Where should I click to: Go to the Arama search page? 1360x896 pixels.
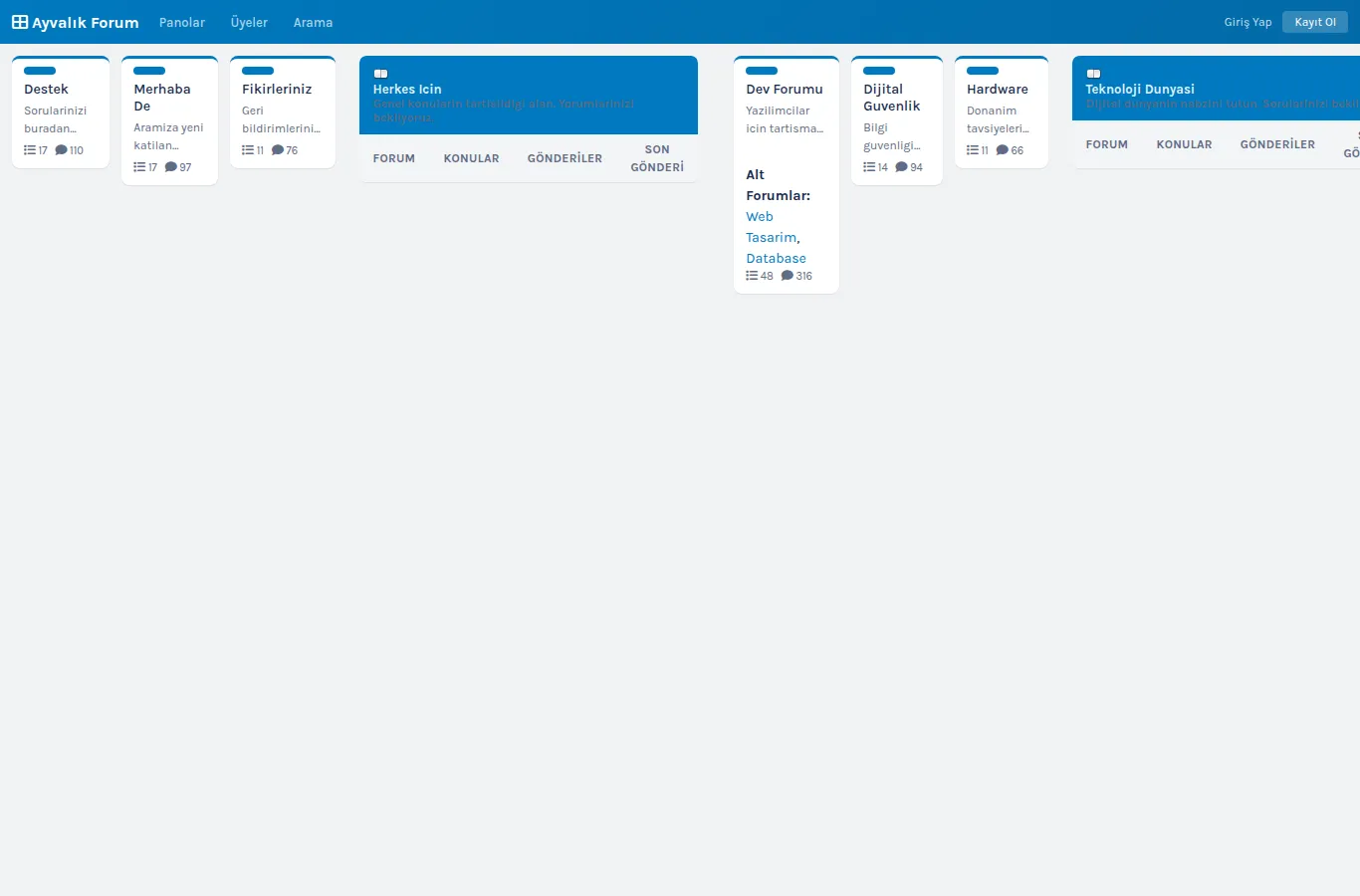[x=313, y=22]
